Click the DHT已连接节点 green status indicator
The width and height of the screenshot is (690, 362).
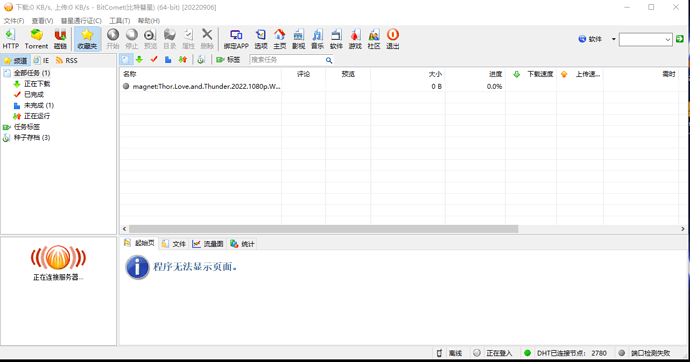527,353
